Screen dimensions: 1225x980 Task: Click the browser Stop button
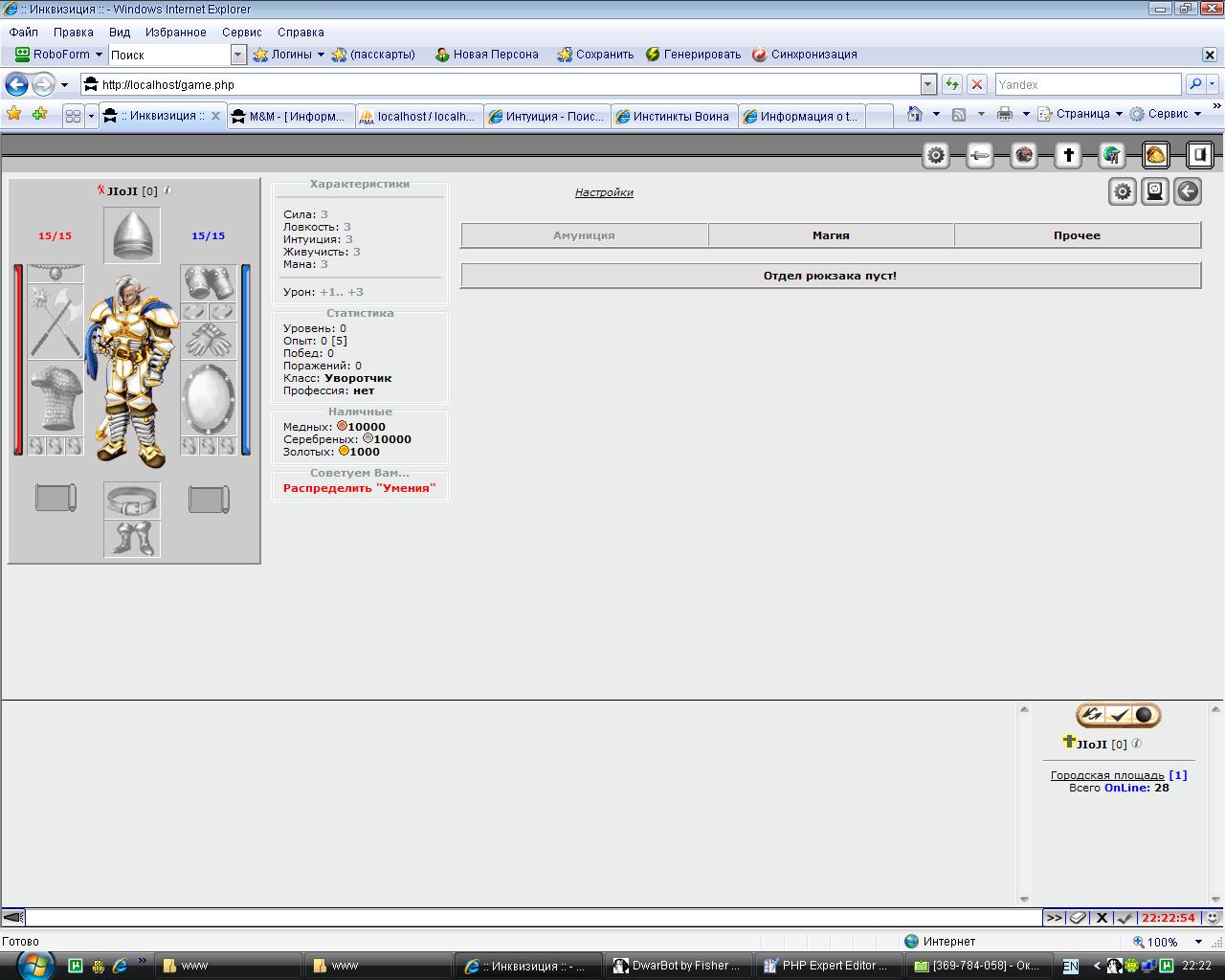tap(977, 84)
